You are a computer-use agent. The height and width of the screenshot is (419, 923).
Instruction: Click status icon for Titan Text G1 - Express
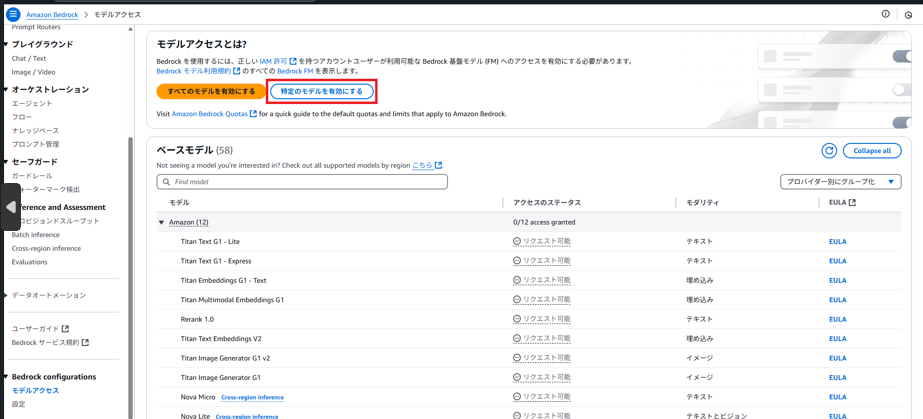coord(517,261)
